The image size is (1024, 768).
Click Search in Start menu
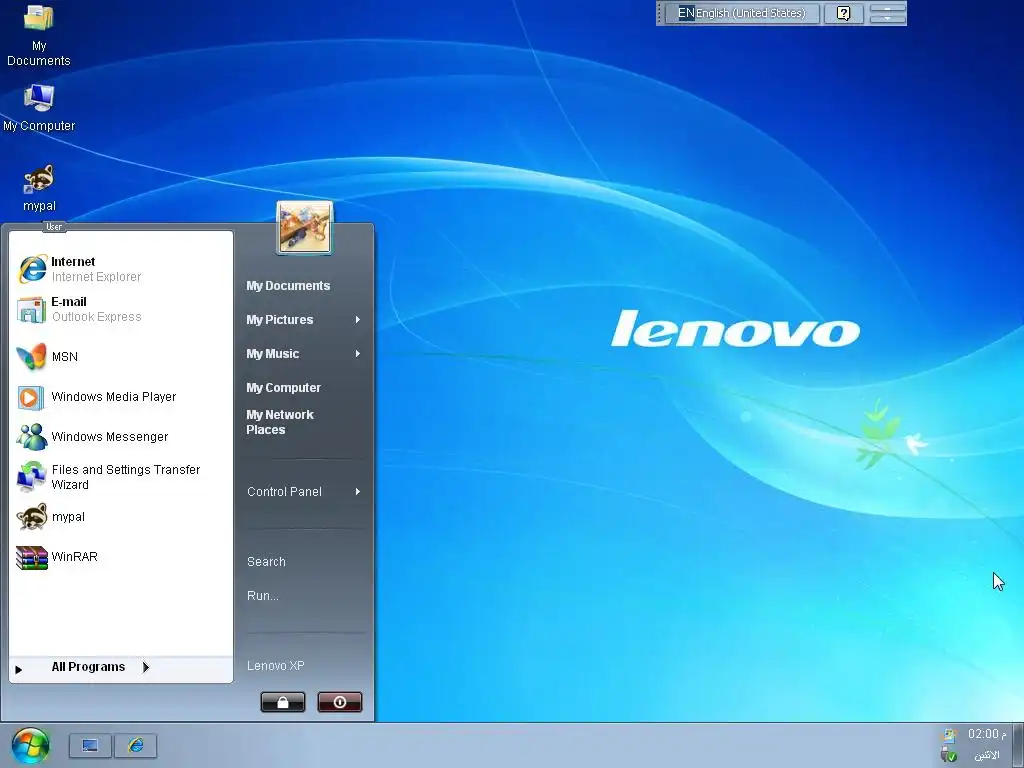tap(266, 562)
